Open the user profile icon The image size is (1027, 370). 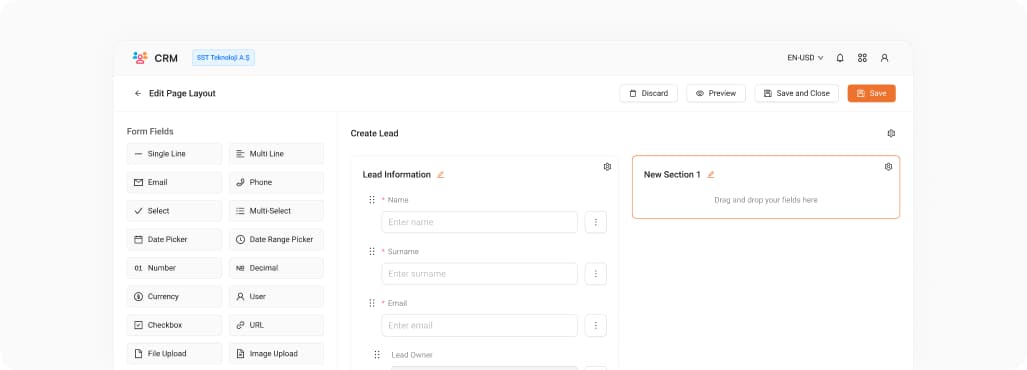click(884, 58)
